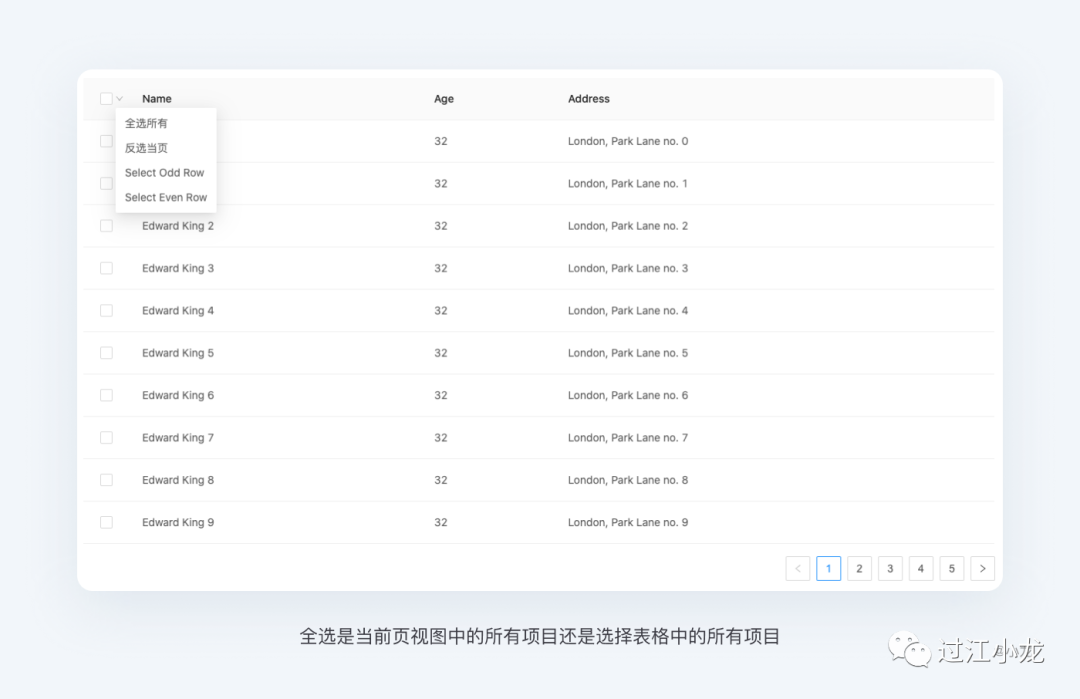This screenshot has height=699, width=1080.
Task: Click the London, Park Lane no. 4 cell
Action: [x=628, y=311]
